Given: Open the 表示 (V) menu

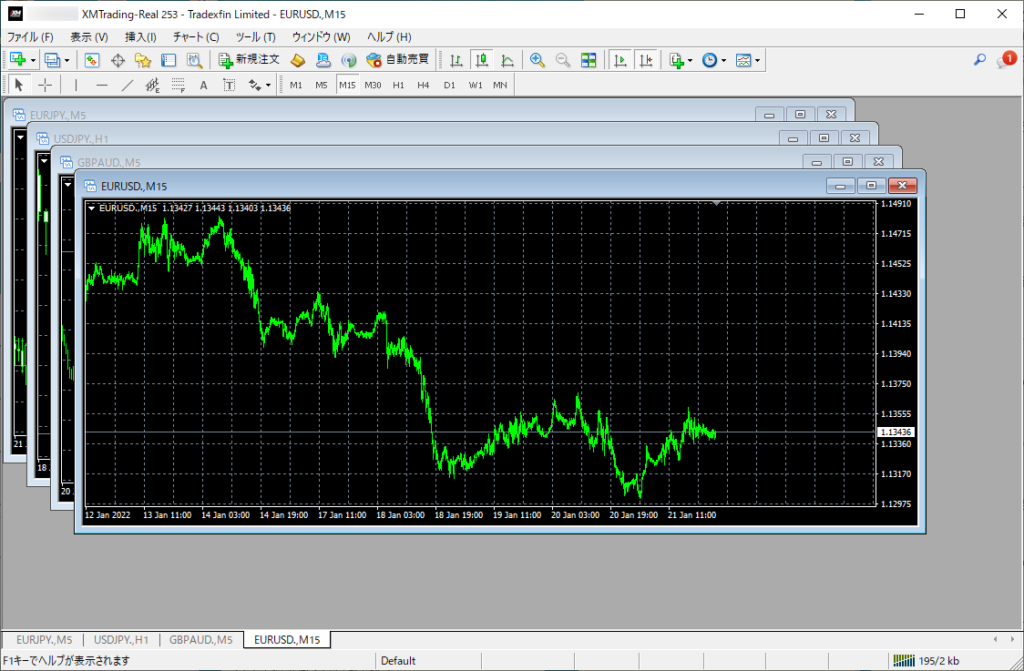Looking at the screenshot, I should click(89, 37).
